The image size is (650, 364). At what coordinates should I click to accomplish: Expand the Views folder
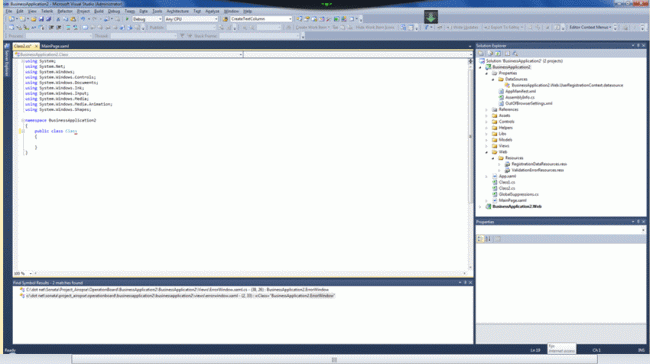(487, 146)
